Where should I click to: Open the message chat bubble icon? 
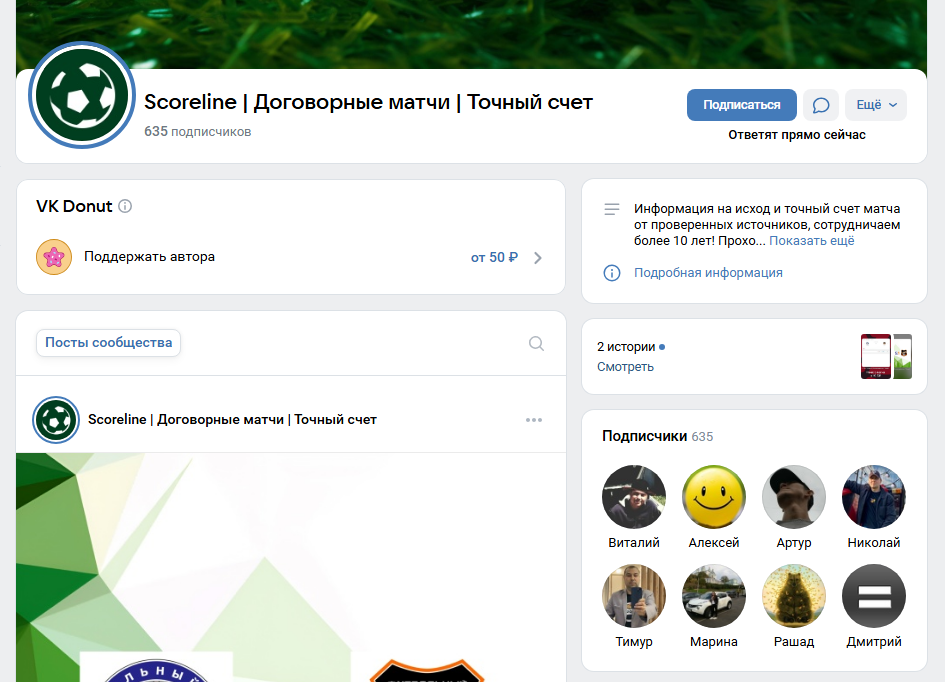[821, 105]
